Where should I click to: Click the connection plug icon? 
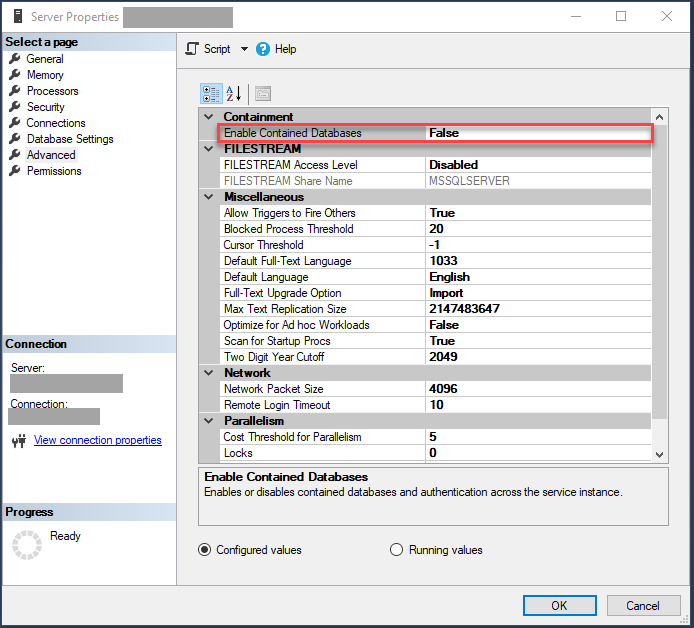click(19, 440)
